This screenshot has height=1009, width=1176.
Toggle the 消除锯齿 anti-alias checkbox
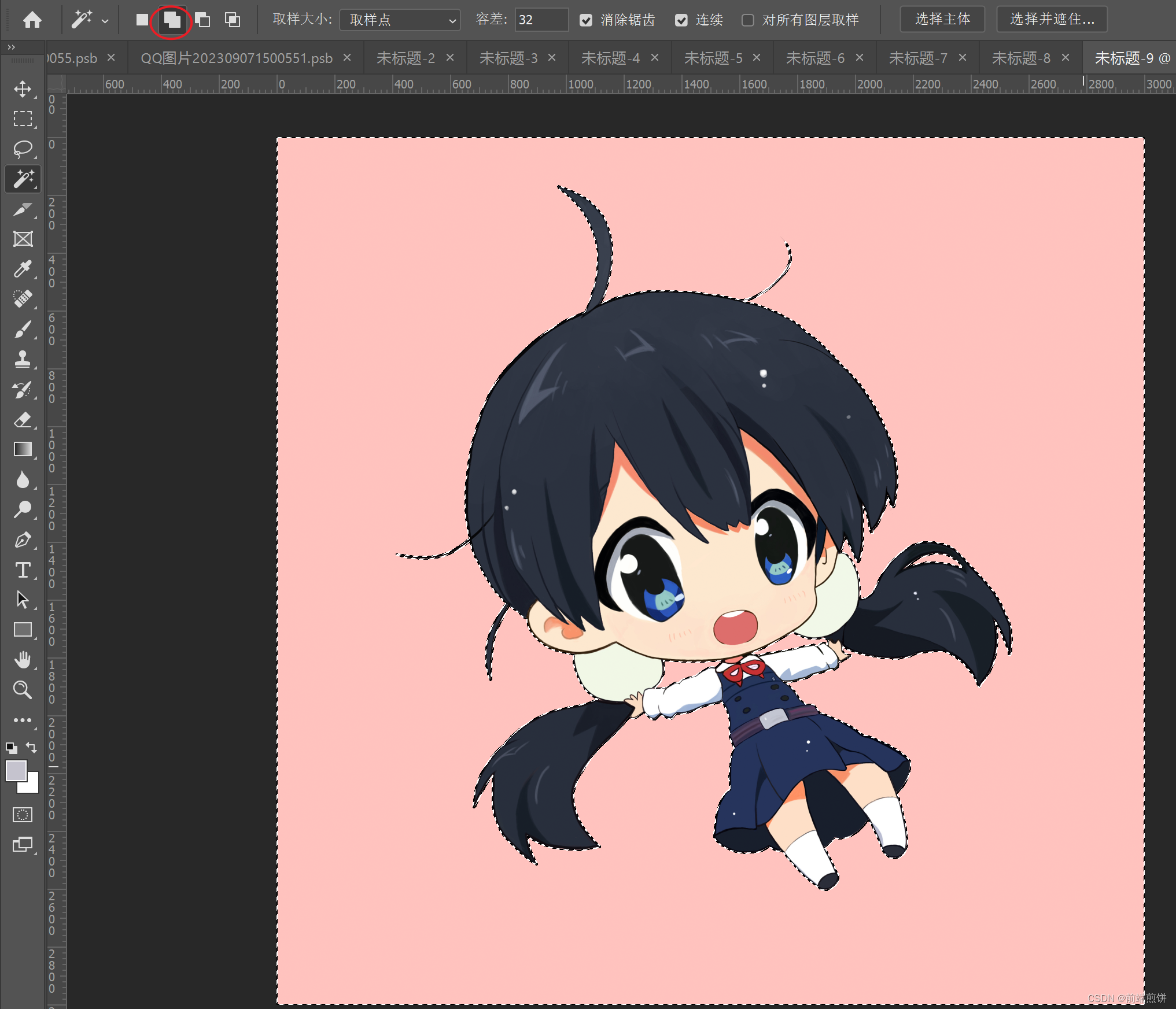(586, 20)
